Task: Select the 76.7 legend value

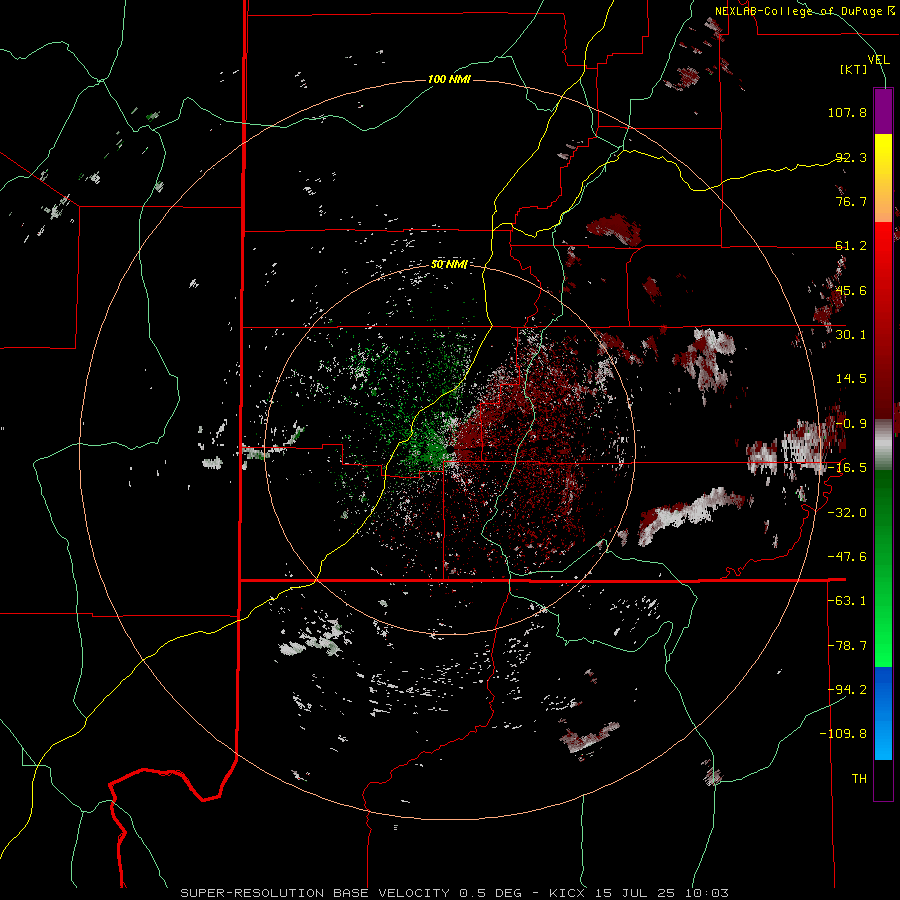Action: coord(851,201)
